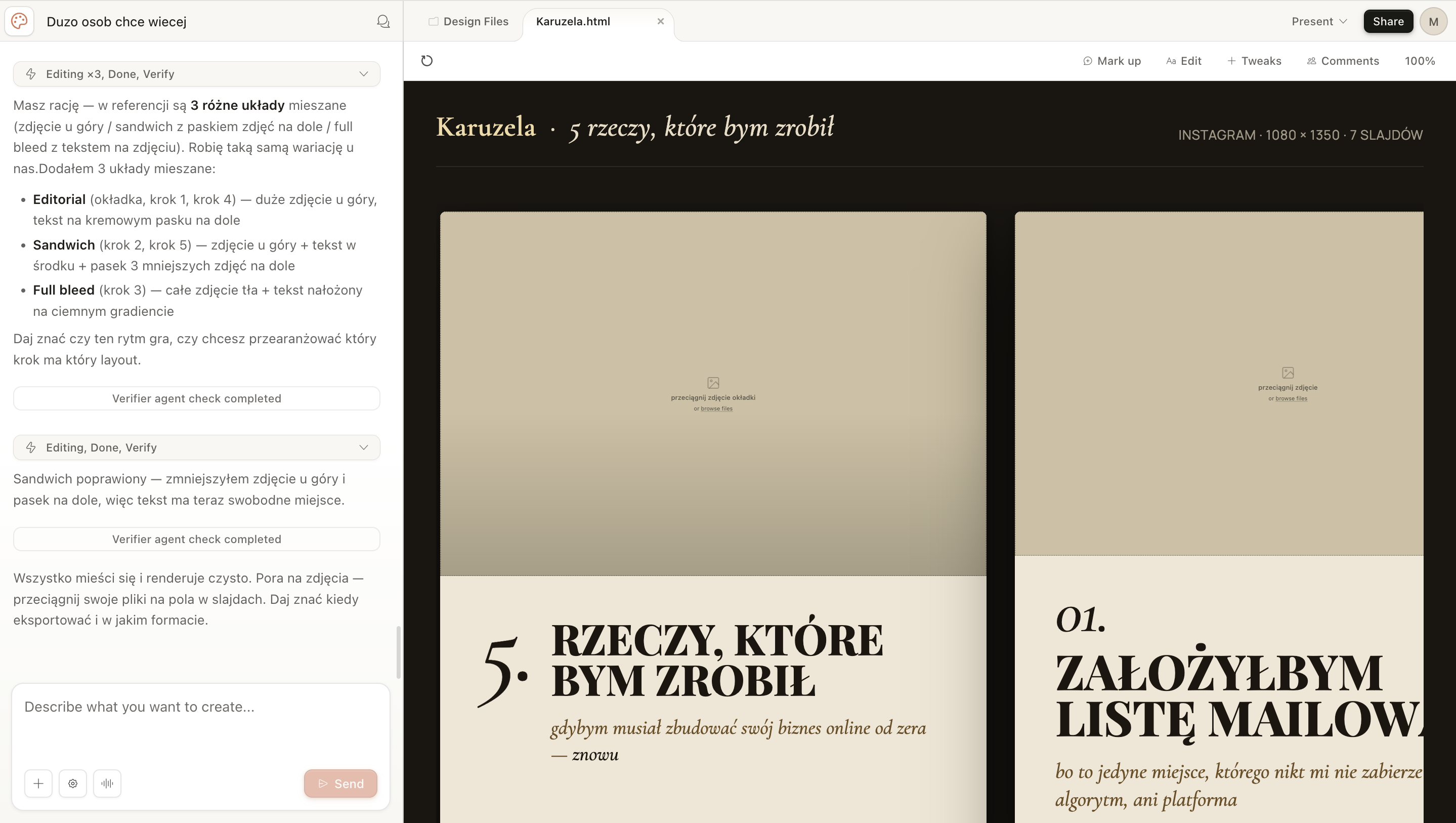
Task: Click browse files link on cover slide
Action: (716, 408)
